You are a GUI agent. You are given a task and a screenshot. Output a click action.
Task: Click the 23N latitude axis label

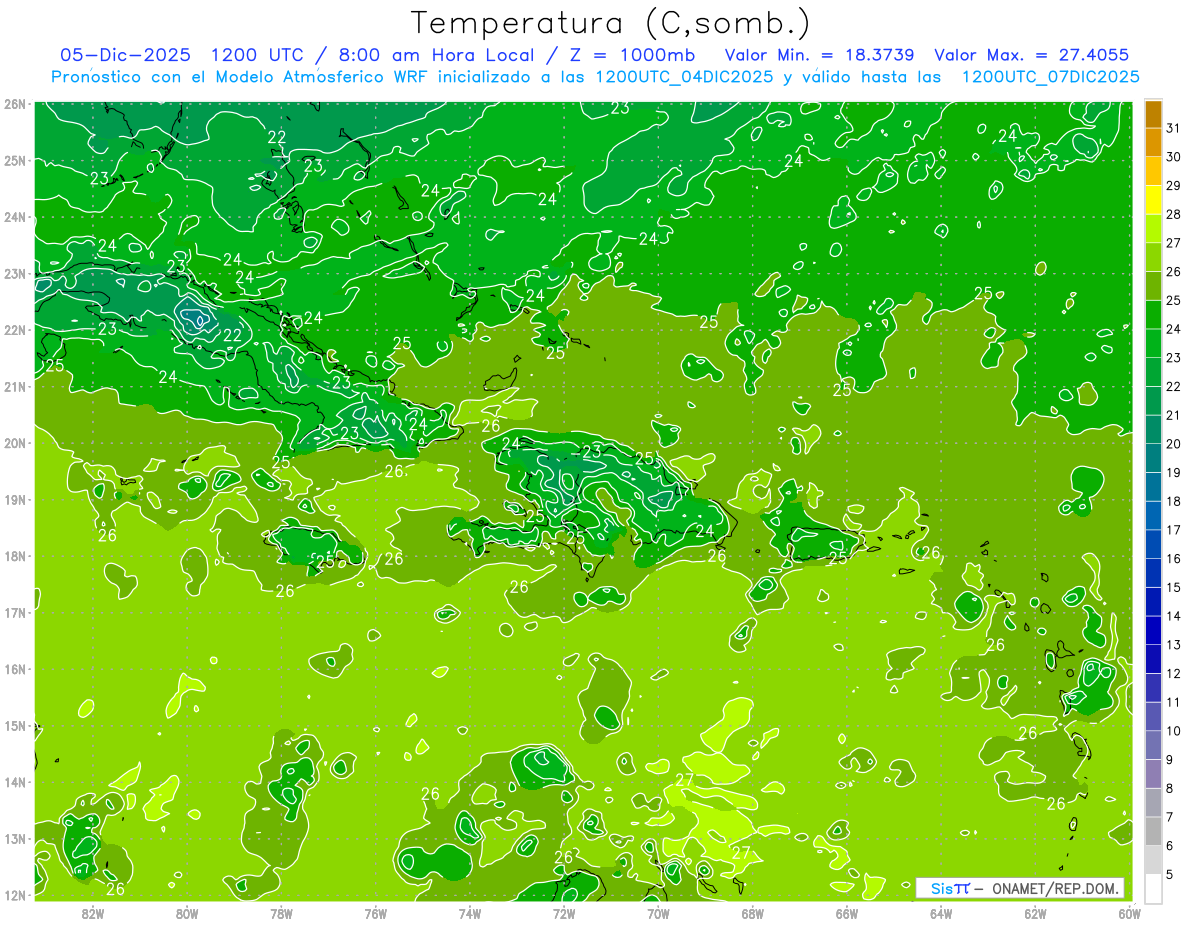coord(14,273)
